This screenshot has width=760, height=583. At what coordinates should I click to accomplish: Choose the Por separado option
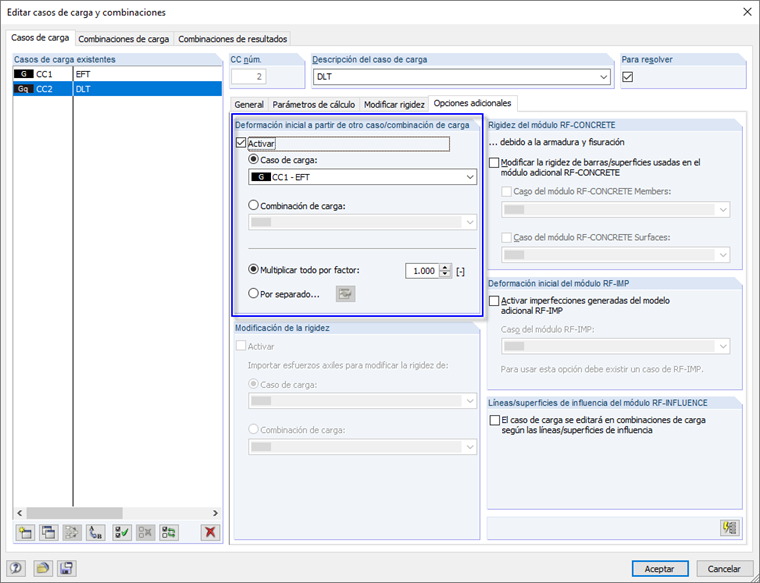coord(253,294)
